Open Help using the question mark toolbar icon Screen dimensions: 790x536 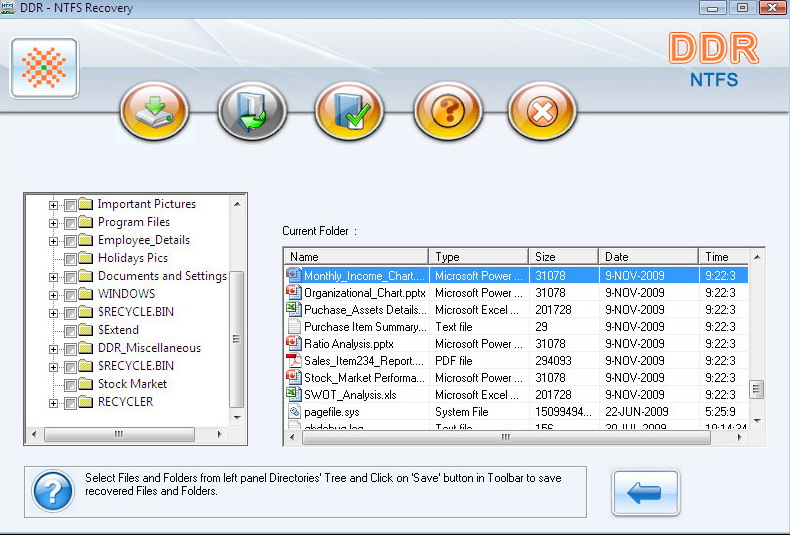pos(448,111)
